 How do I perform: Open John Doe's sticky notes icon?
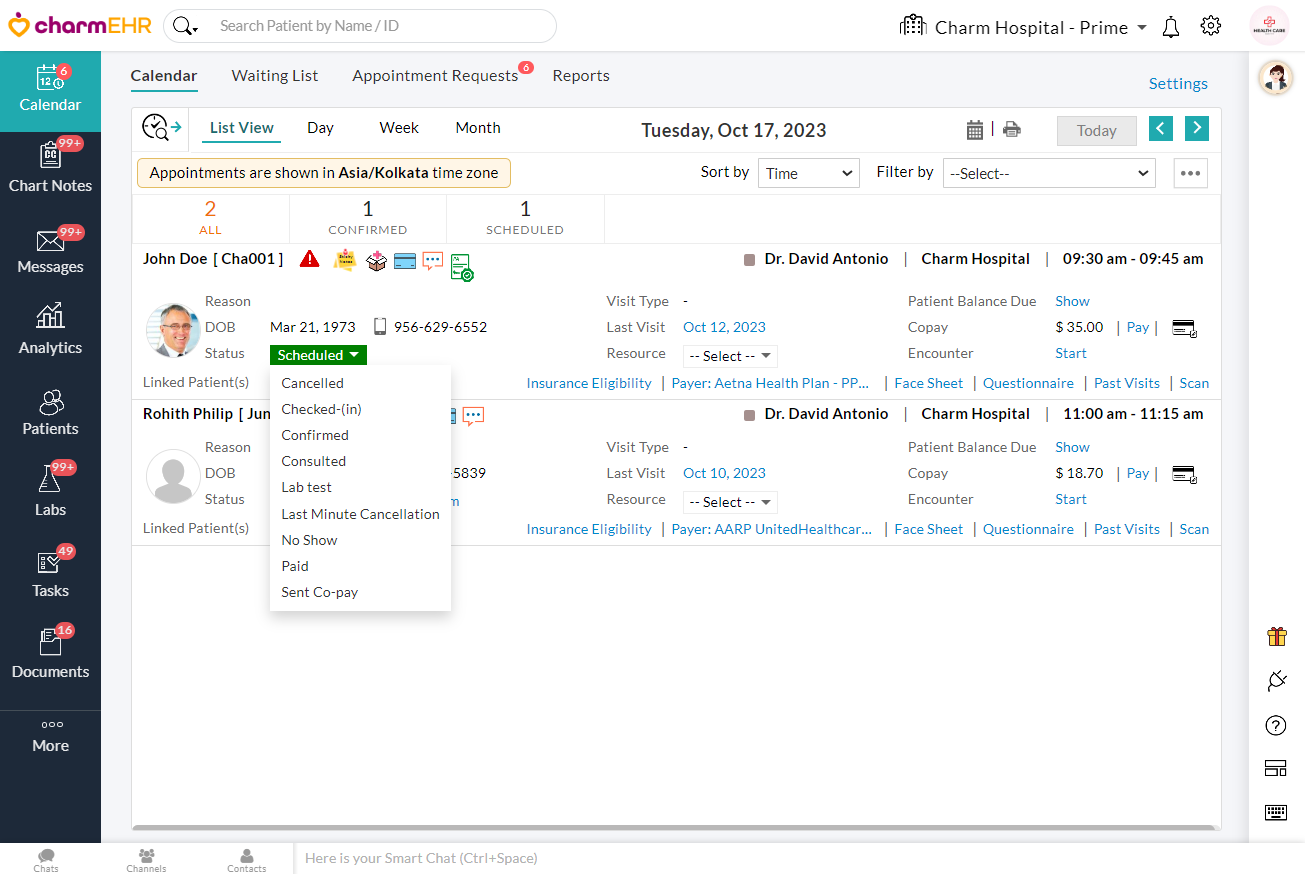[x=344, y=260]
